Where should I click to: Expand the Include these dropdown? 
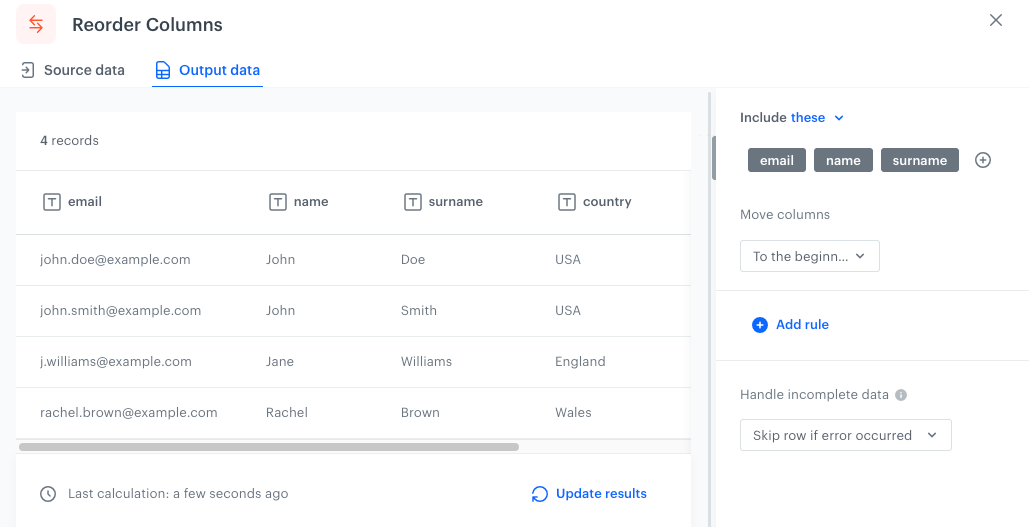[817, 118]
